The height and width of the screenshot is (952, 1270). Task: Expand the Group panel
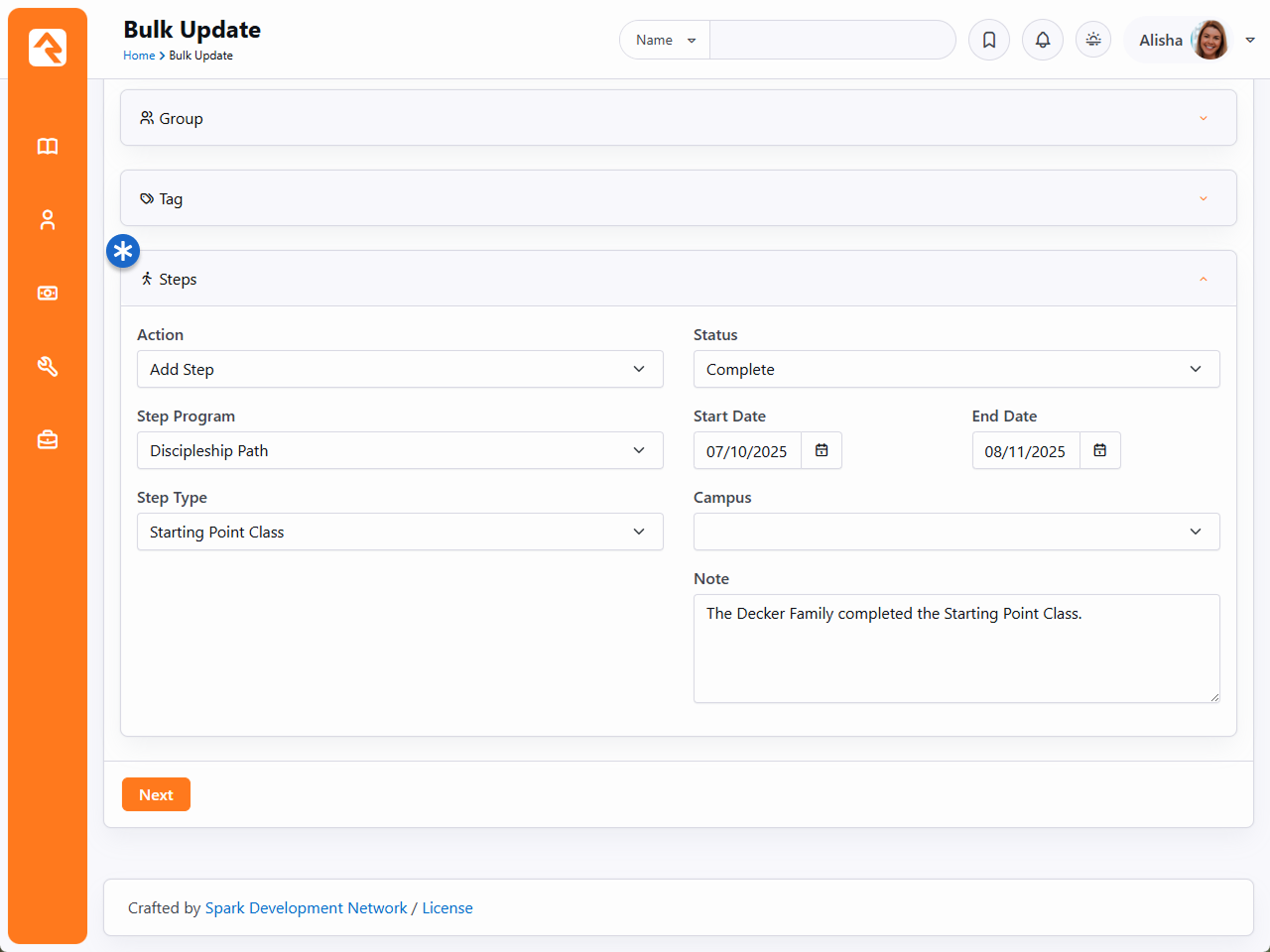678,118
